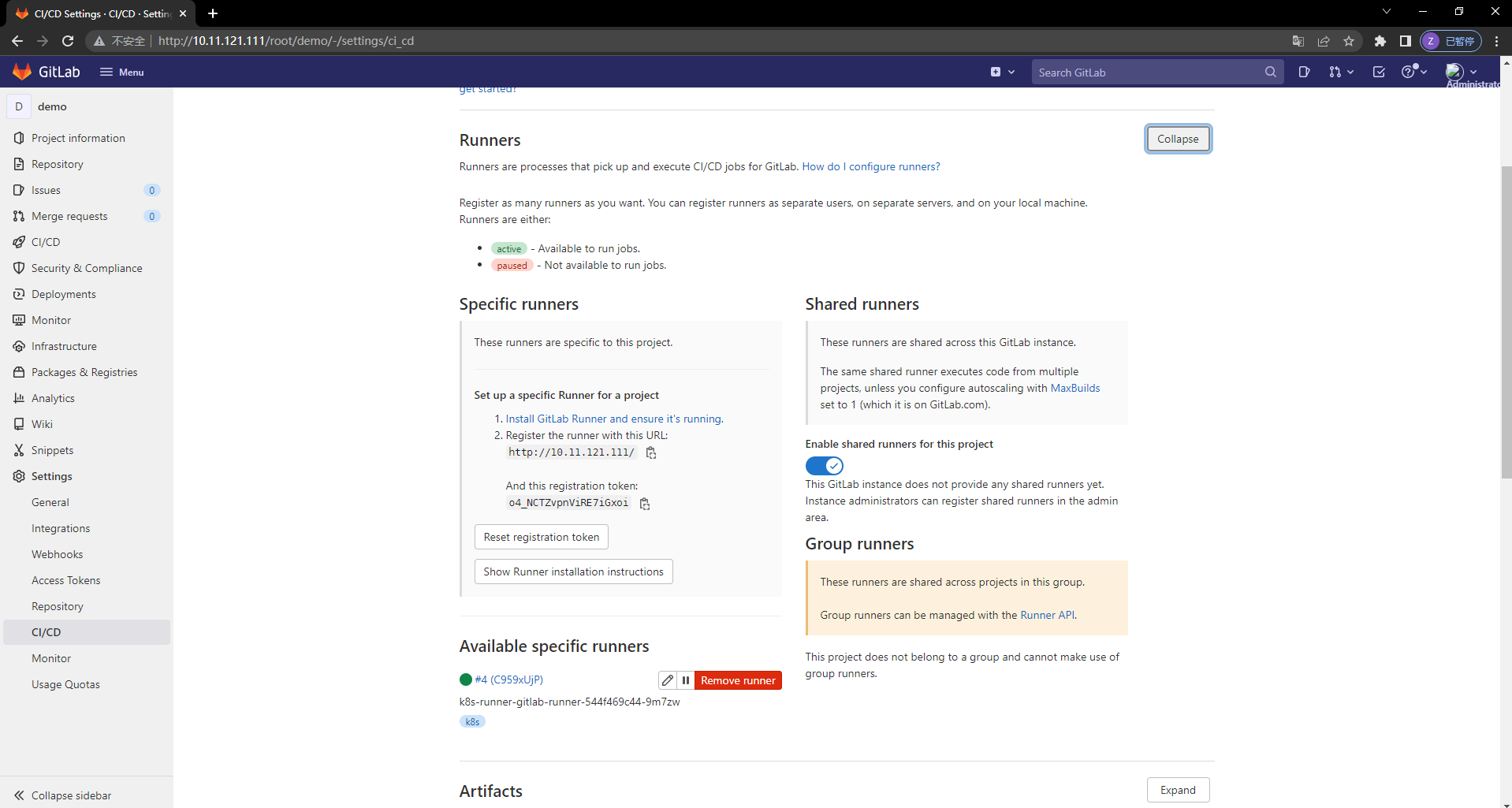Image resolution: width=1512 pixels, height=808 pixels.
Task: Collapse the sidebar
Action: pyautogui.click(x=87, y=795)
